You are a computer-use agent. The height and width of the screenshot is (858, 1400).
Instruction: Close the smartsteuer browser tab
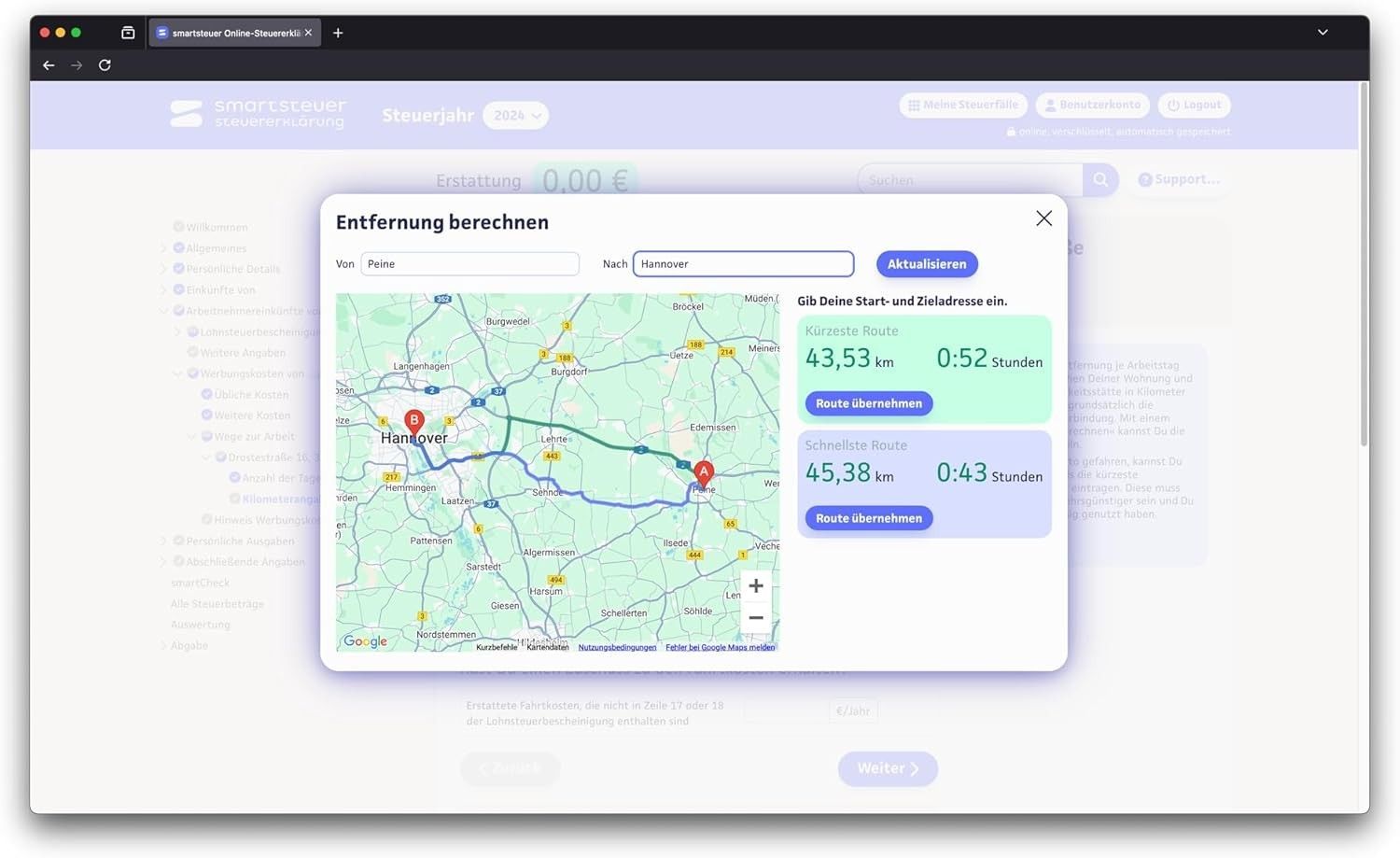[309, 33]
